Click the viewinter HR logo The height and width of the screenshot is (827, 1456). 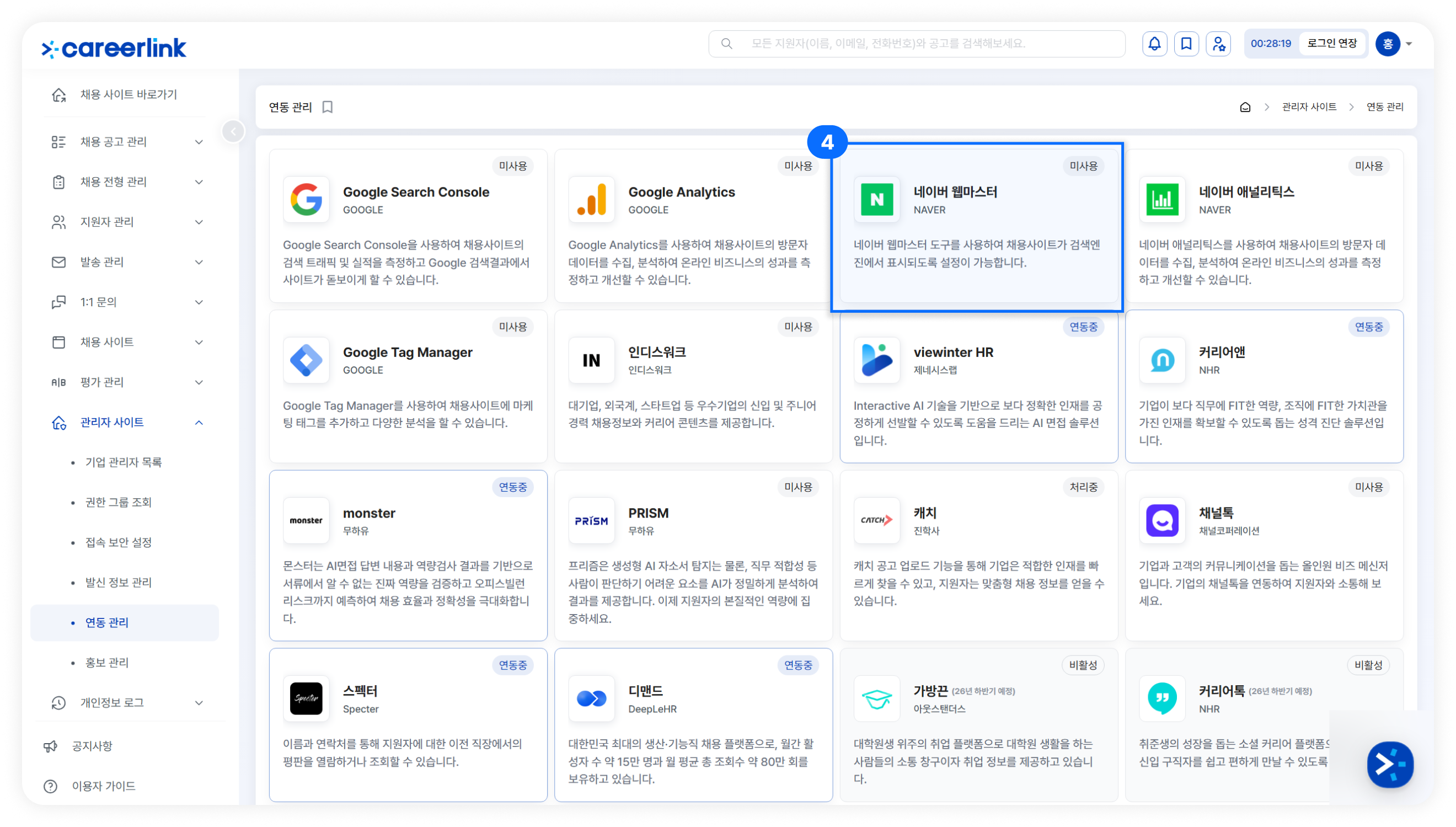pyautogui.click(x=877, y=360)
